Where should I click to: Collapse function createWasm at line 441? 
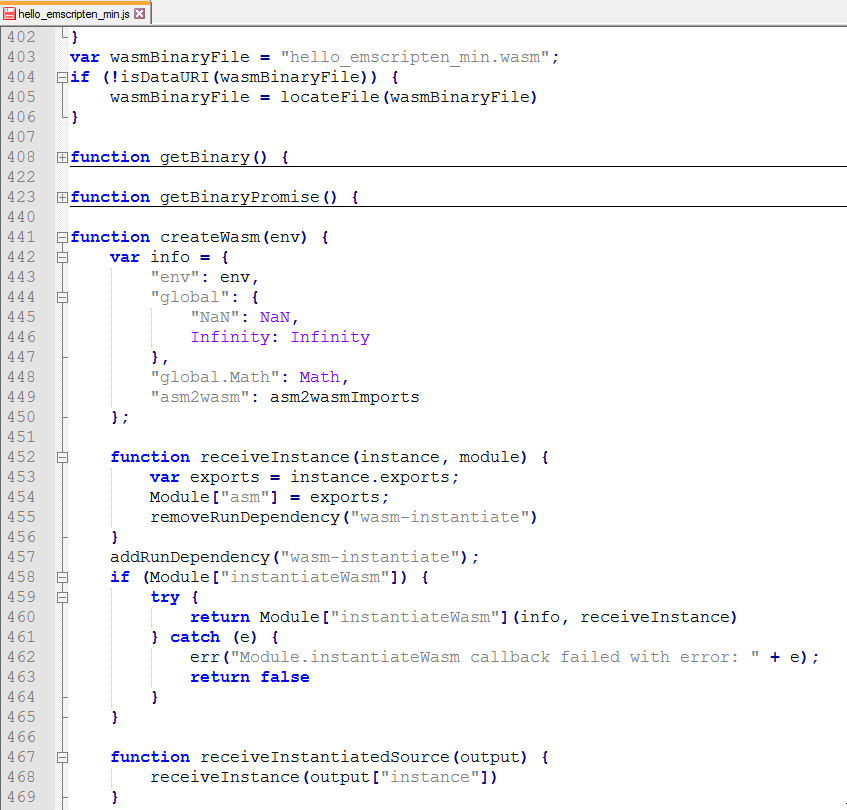62,237
